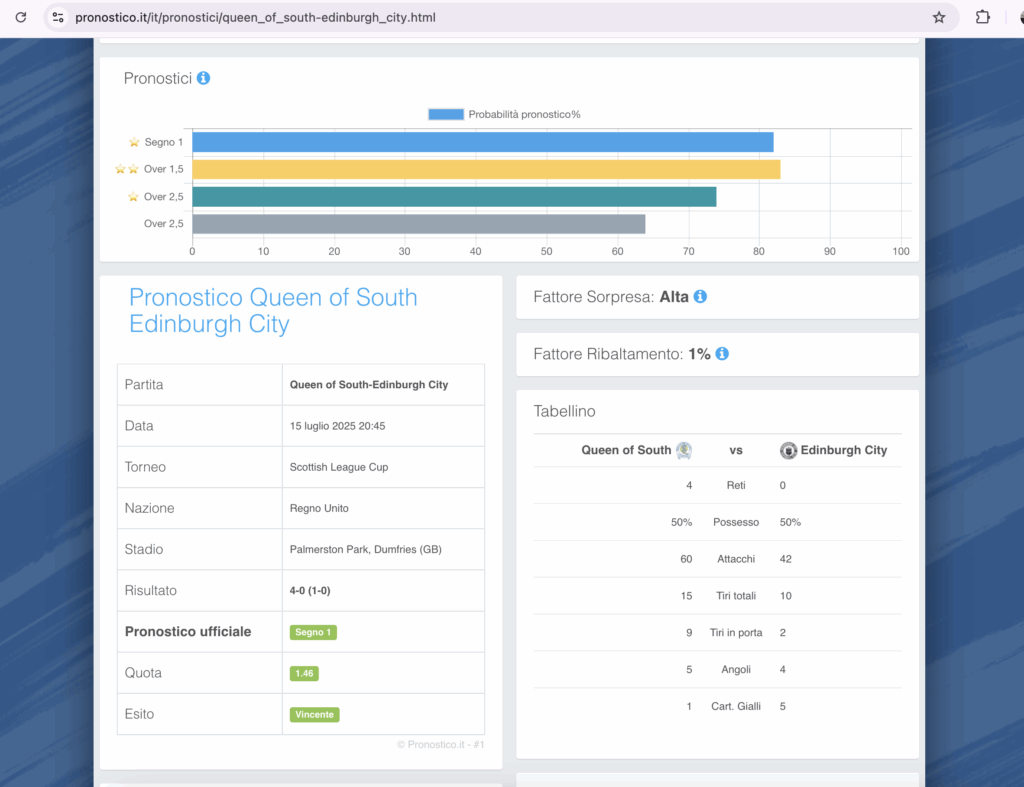Click the blue Segno 1 chart bar
The image size is (1024, 787).
coord(483,142)
